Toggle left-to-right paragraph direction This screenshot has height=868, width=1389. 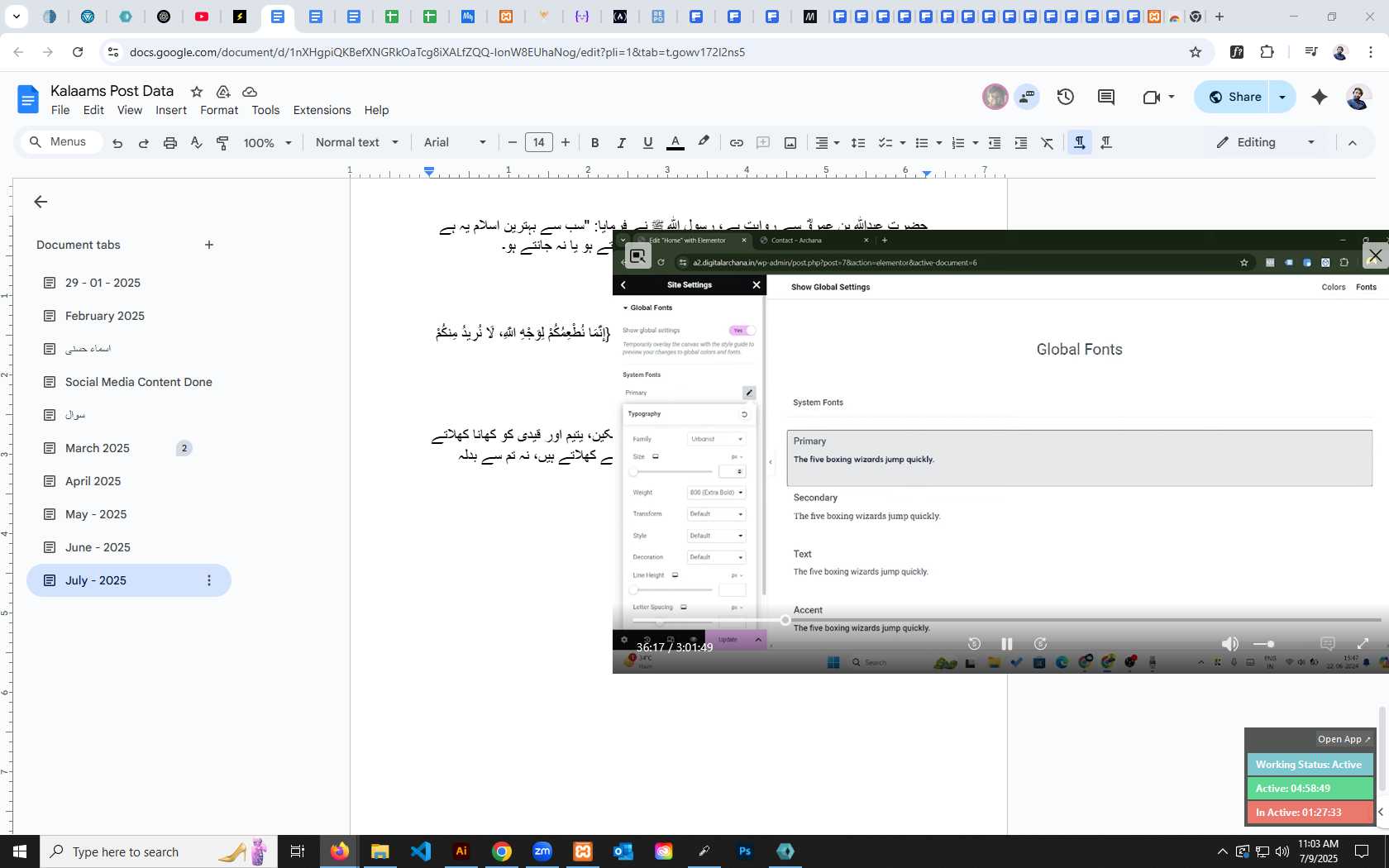[x=1080, y=143]
